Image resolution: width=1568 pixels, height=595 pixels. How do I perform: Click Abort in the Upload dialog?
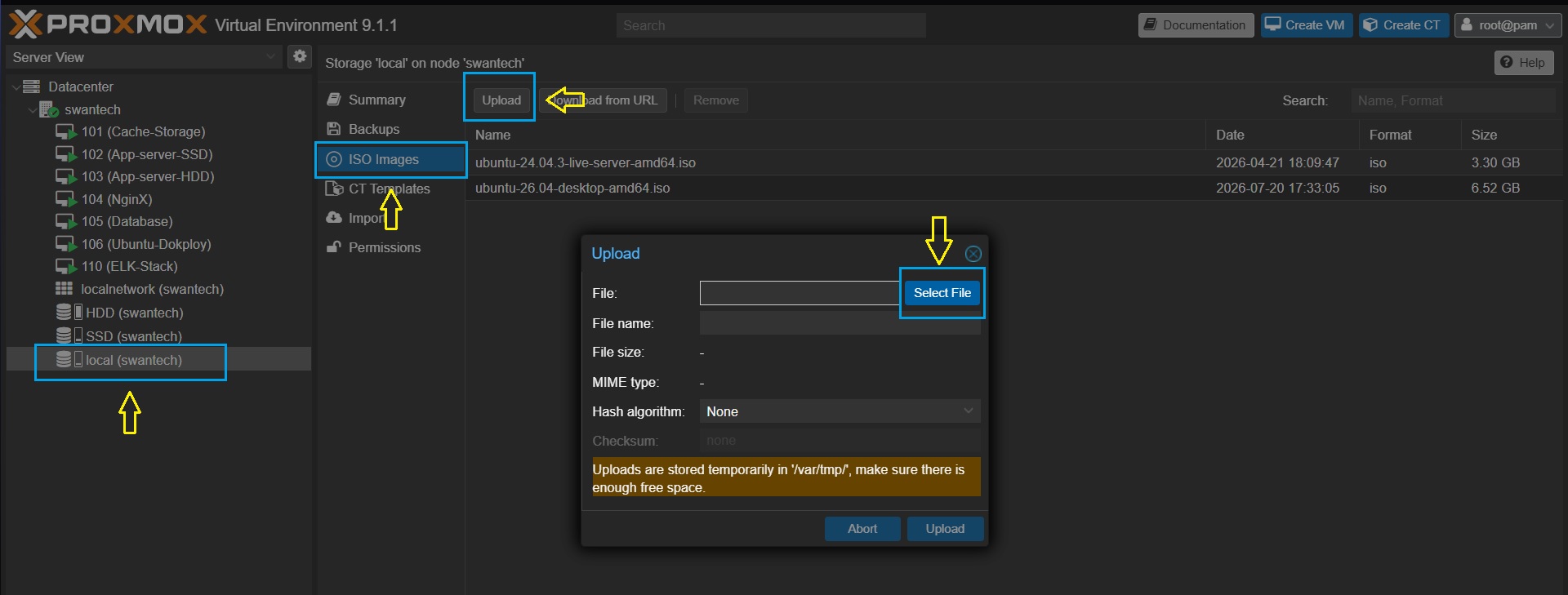tap(862, 529)
